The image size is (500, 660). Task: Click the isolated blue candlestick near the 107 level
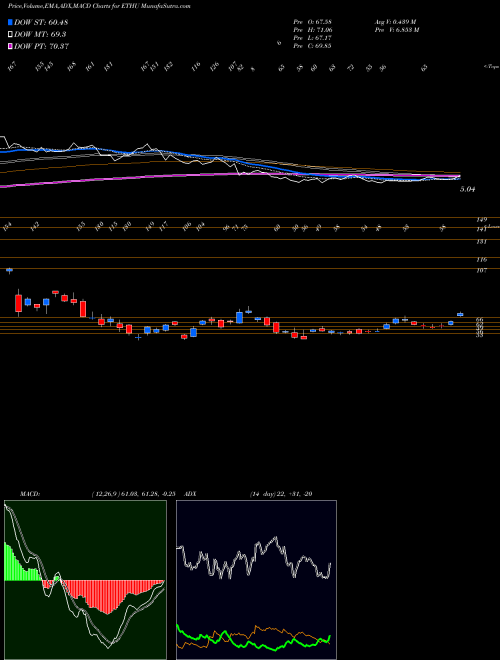click(9, 270)
